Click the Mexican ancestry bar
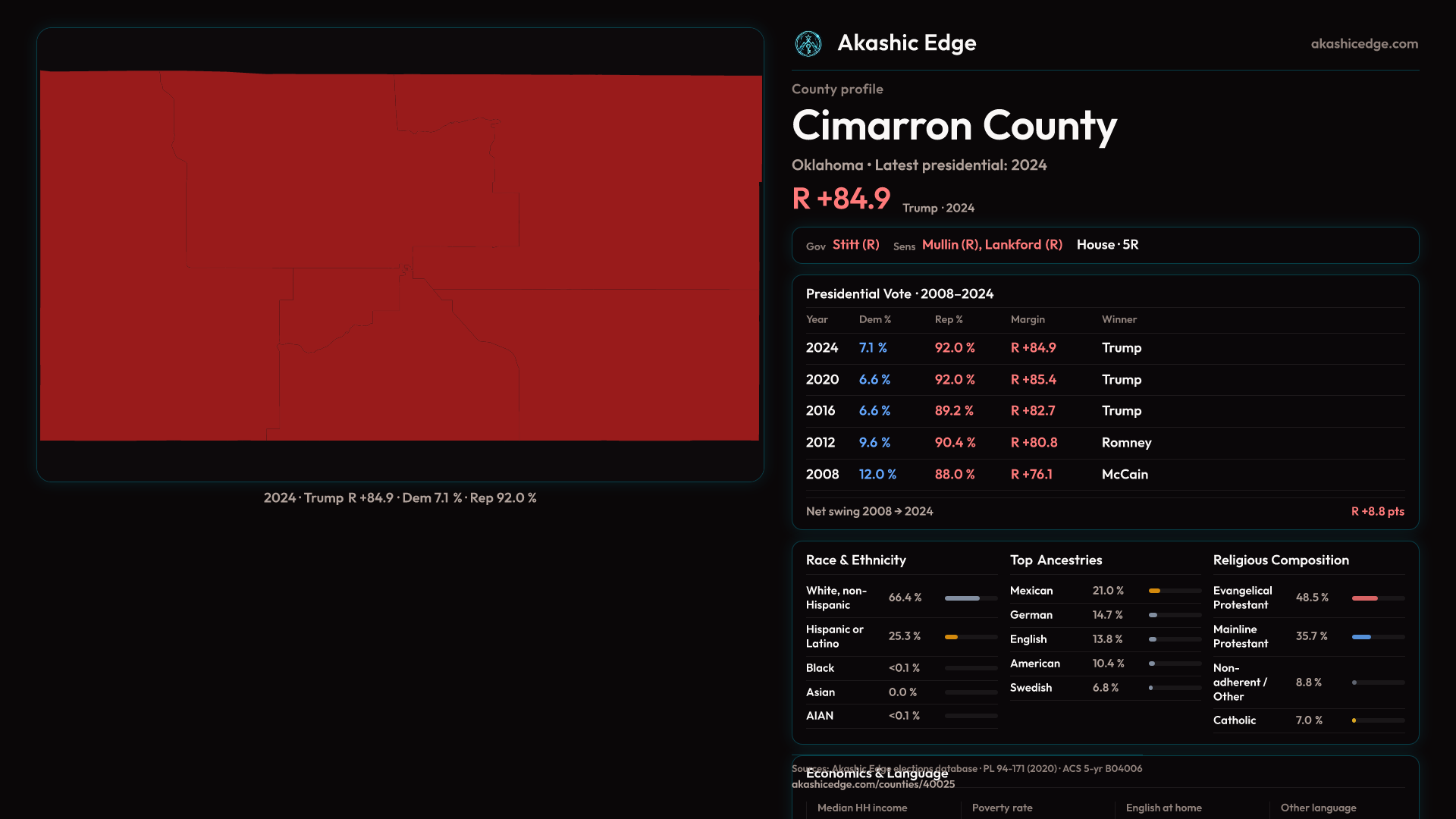The image size is (1456, 819). coord(1154,591)
